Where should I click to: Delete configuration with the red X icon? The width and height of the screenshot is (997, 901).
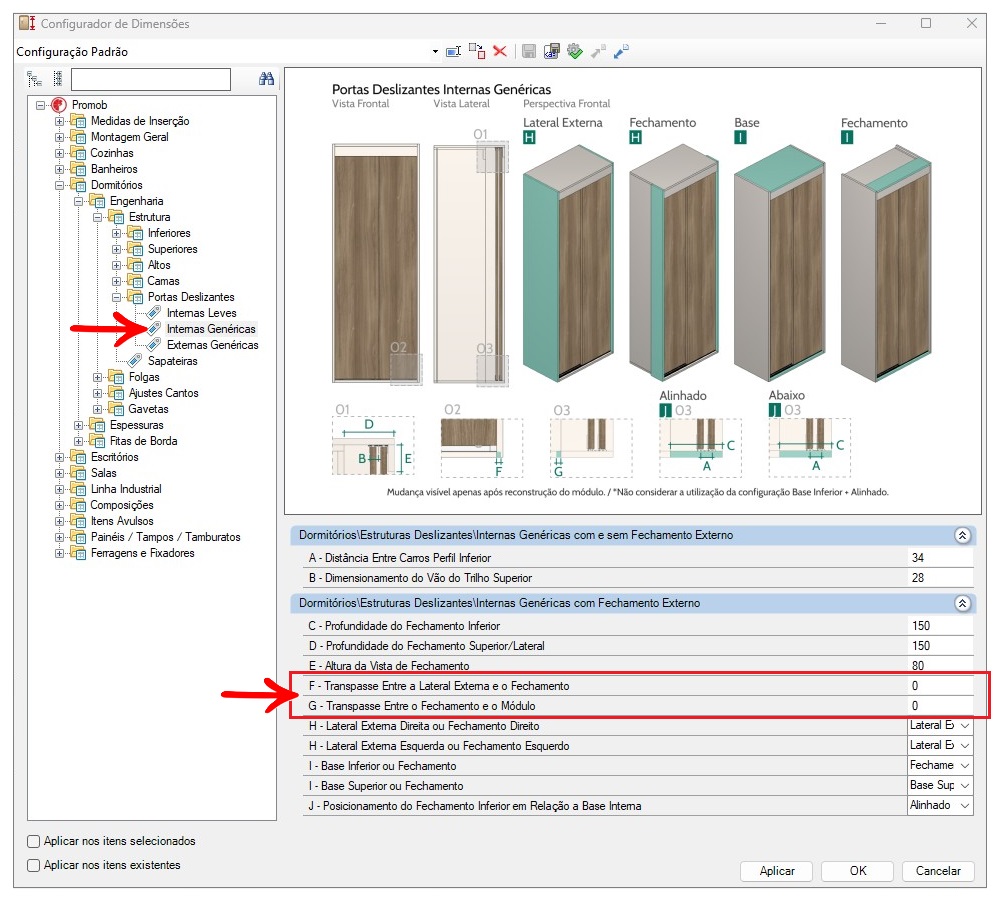(x=500, y=51)
